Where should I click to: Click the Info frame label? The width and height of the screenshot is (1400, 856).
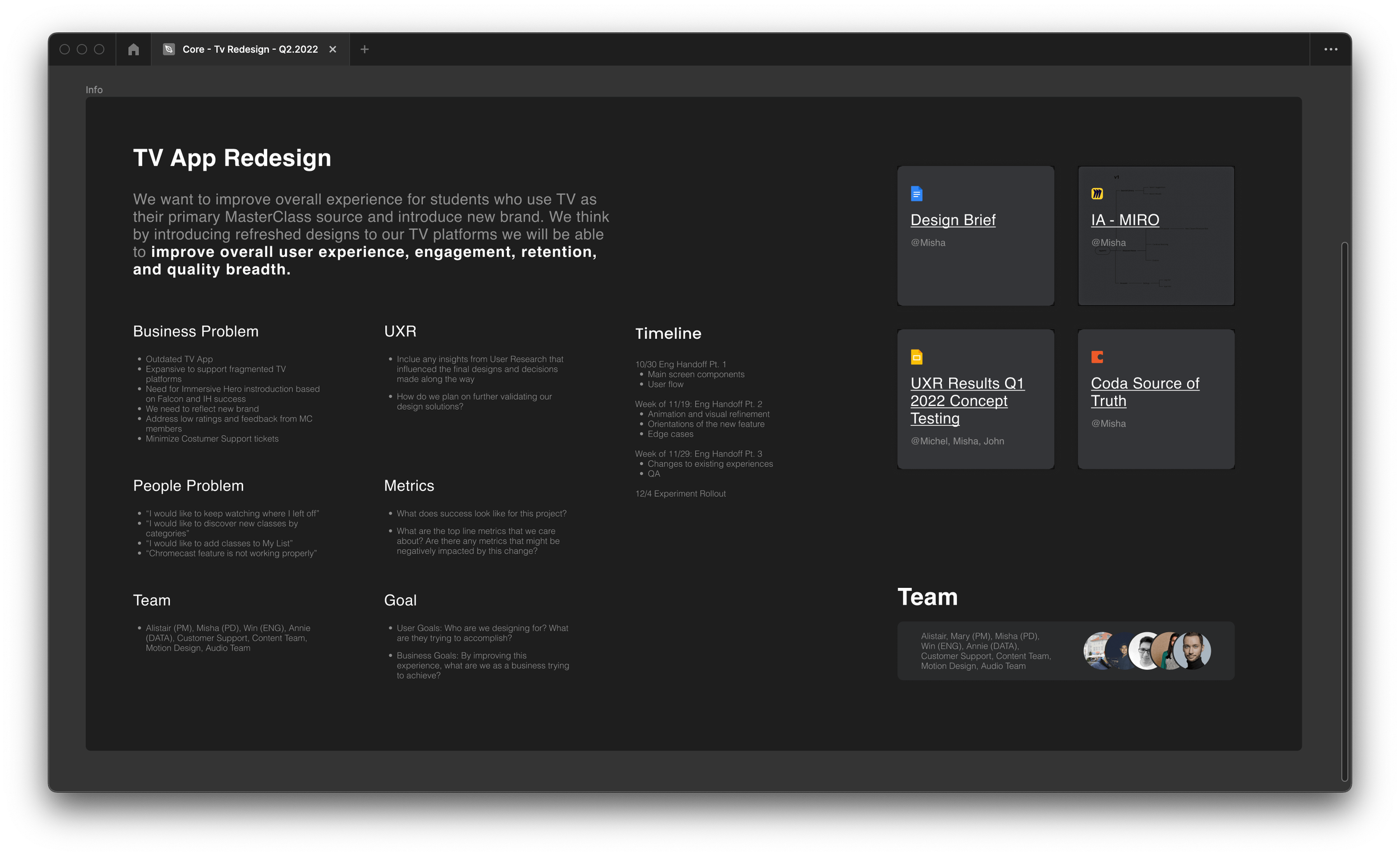click(94, 90)
